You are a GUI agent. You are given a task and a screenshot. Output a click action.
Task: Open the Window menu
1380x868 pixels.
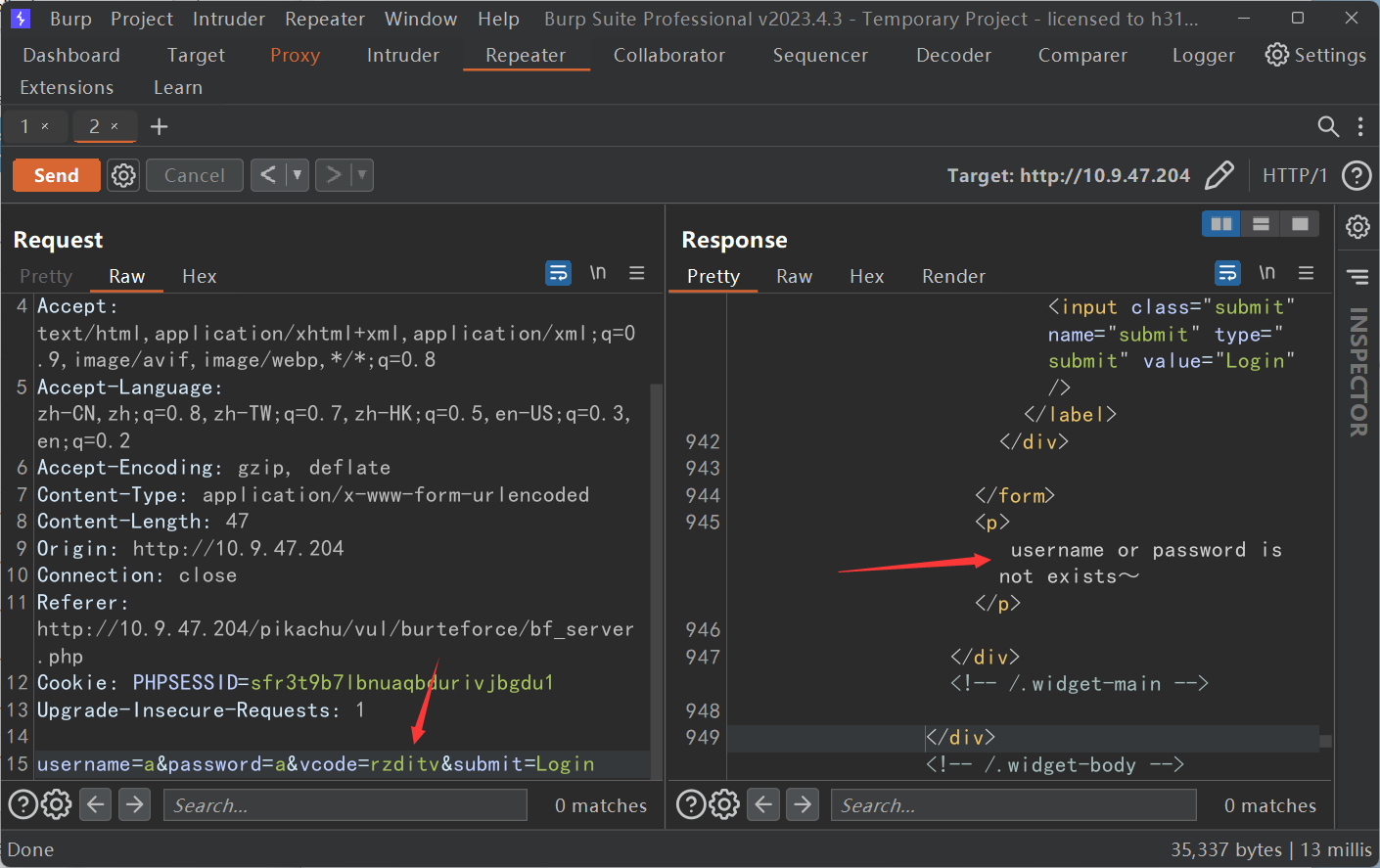421,19
